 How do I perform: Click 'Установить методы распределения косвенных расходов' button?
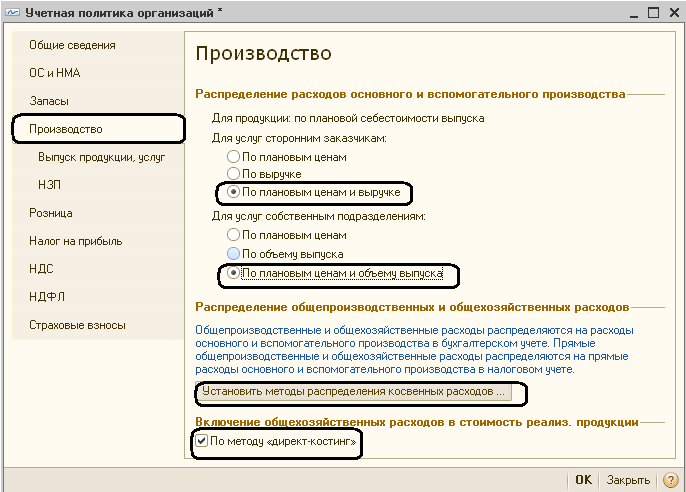click(x=354, y=391)
